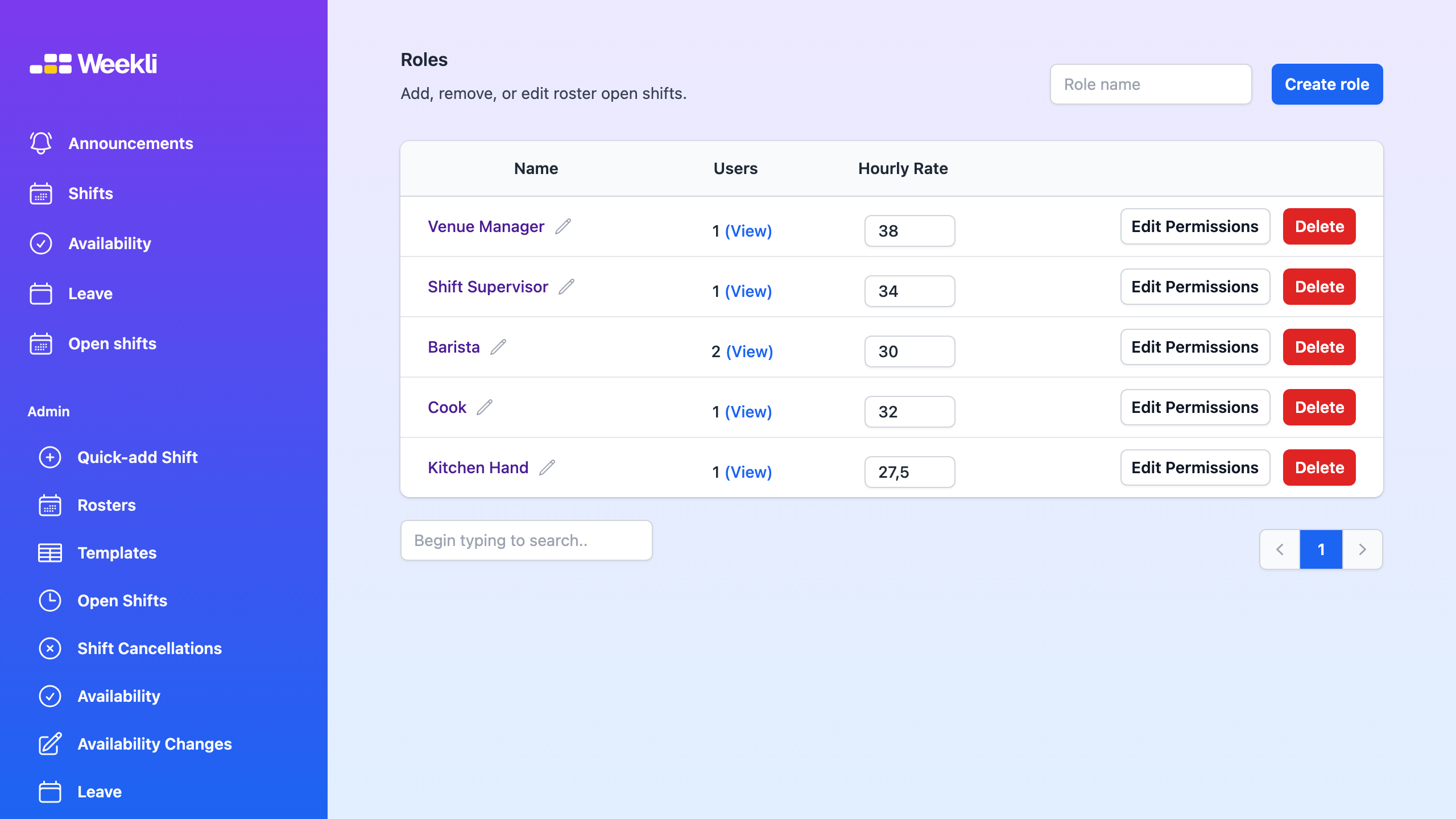Go to the next page arrow
Image resolution: width=1456 pixels, height=819 pixels.
[x=1363, y=549]
